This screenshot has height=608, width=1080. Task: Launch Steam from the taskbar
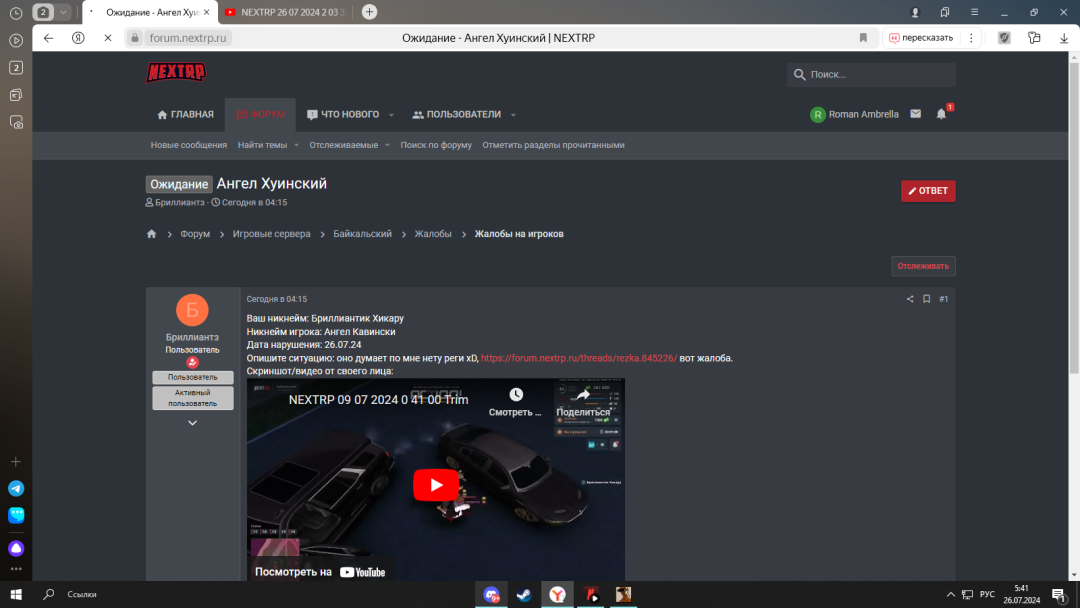524,594
